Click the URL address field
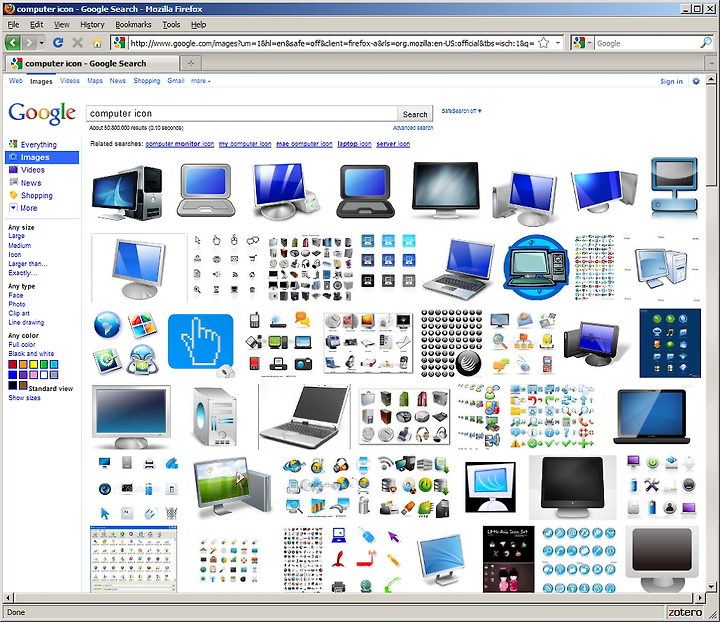The width and height of the screenshot is (720, 622). point(332,44)
